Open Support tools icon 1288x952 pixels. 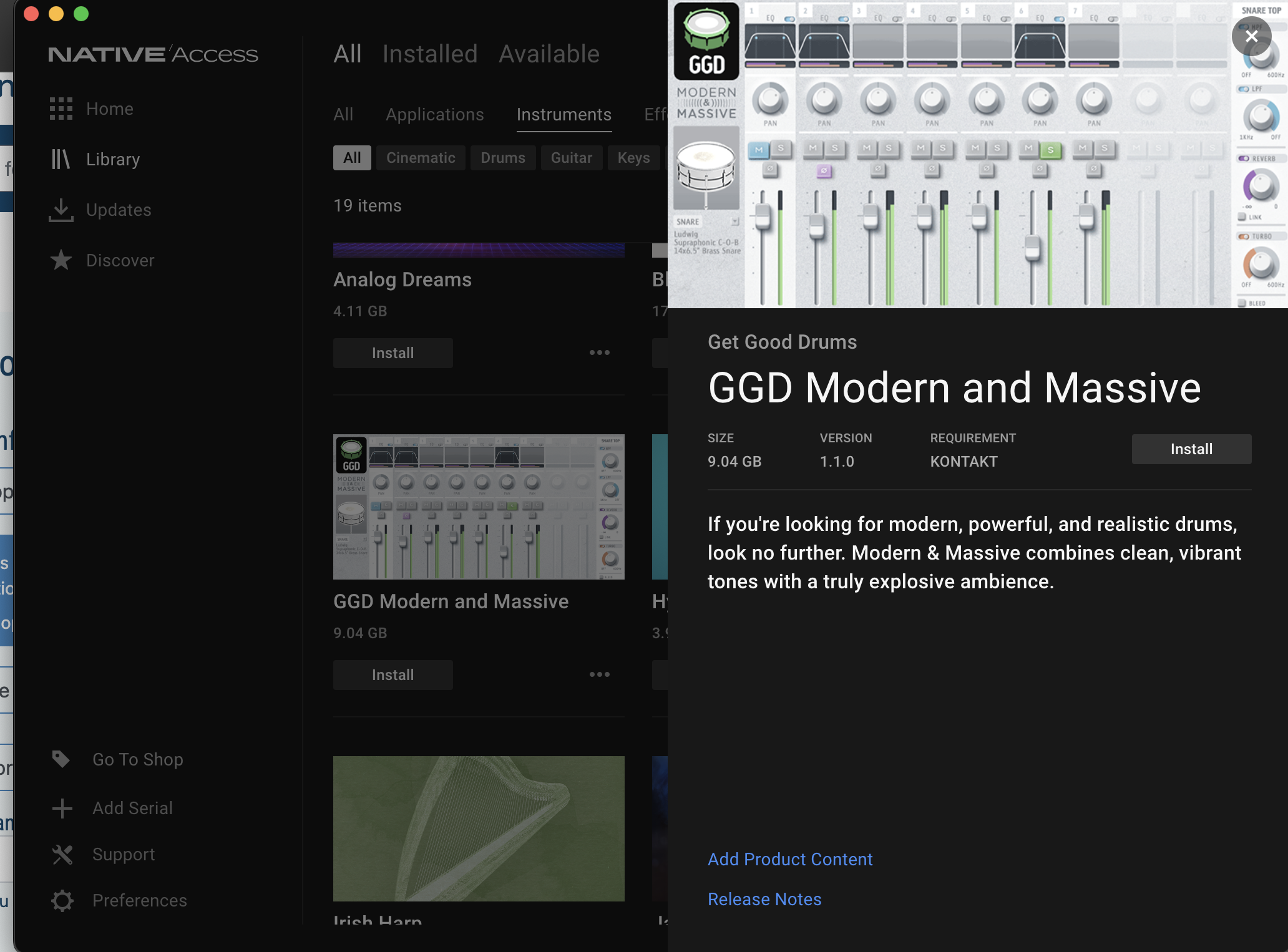pos(62,854)
